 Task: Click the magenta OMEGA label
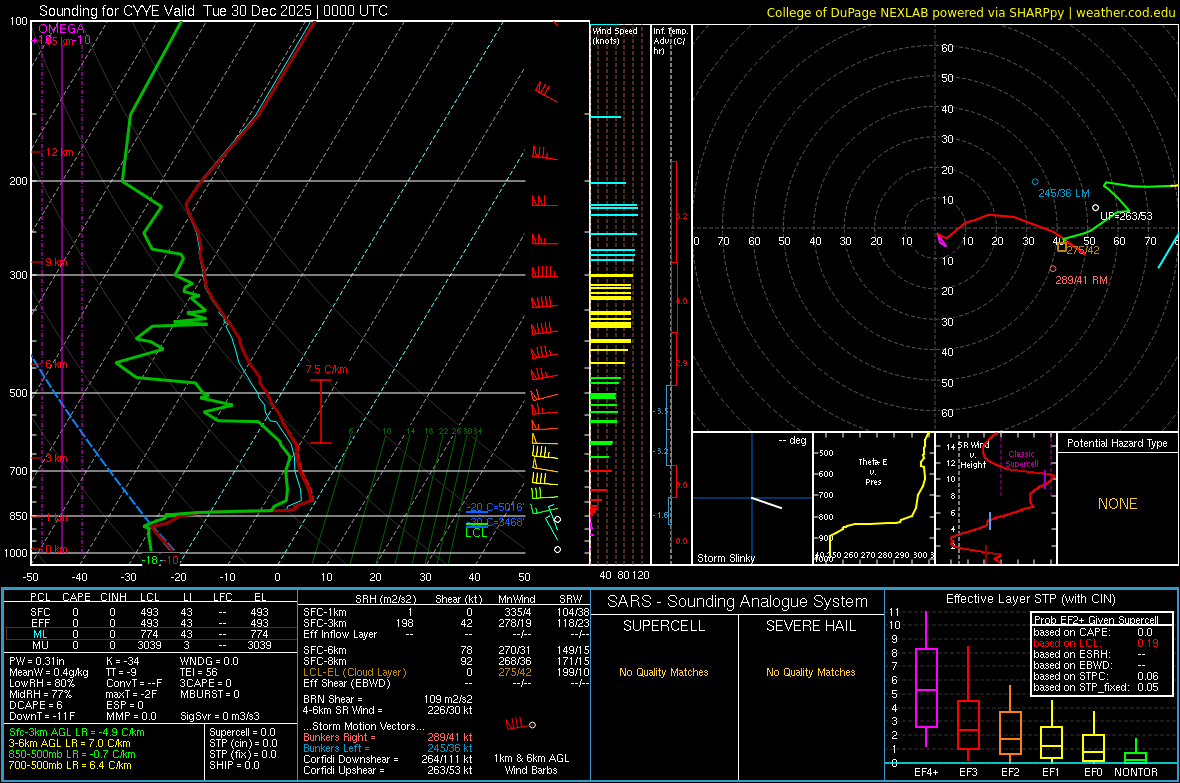click(x=61, y=29)
